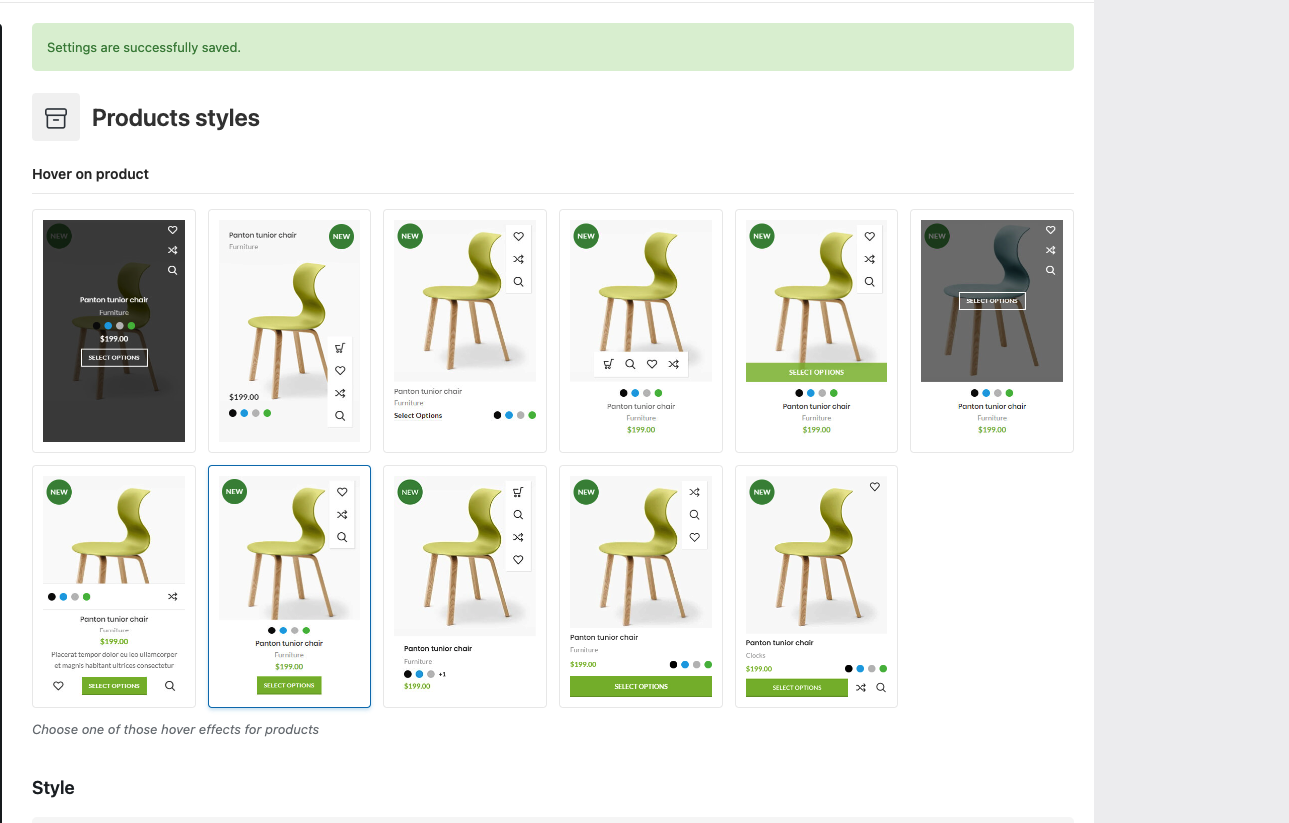Viewport: 1289px width, 823px height.
Task: Select the dark overlay hover style with centered title
Action: pos(114,331)
